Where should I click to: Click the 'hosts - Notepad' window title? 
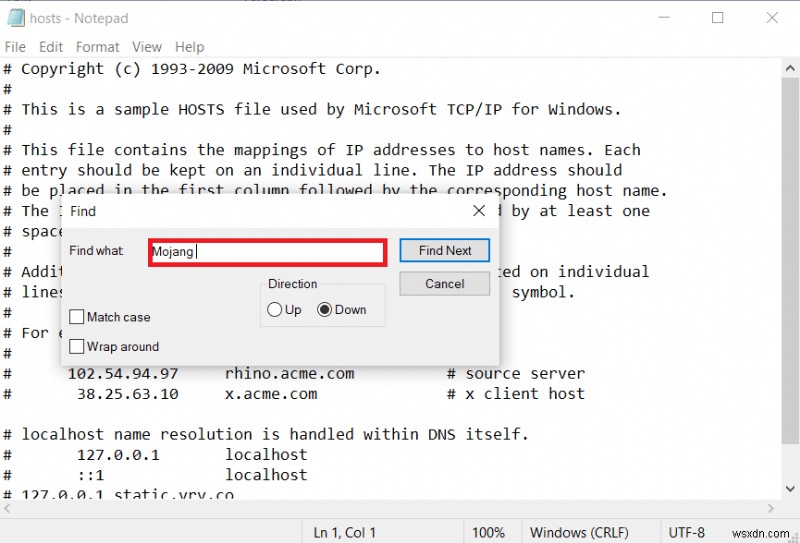coord(79,18)
